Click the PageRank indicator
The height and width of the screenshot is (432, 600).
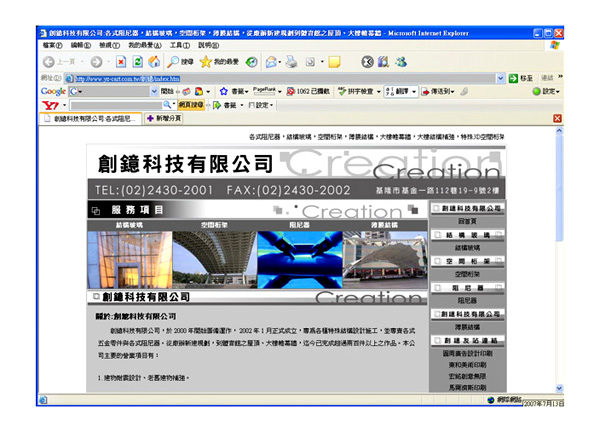point(264,91)
